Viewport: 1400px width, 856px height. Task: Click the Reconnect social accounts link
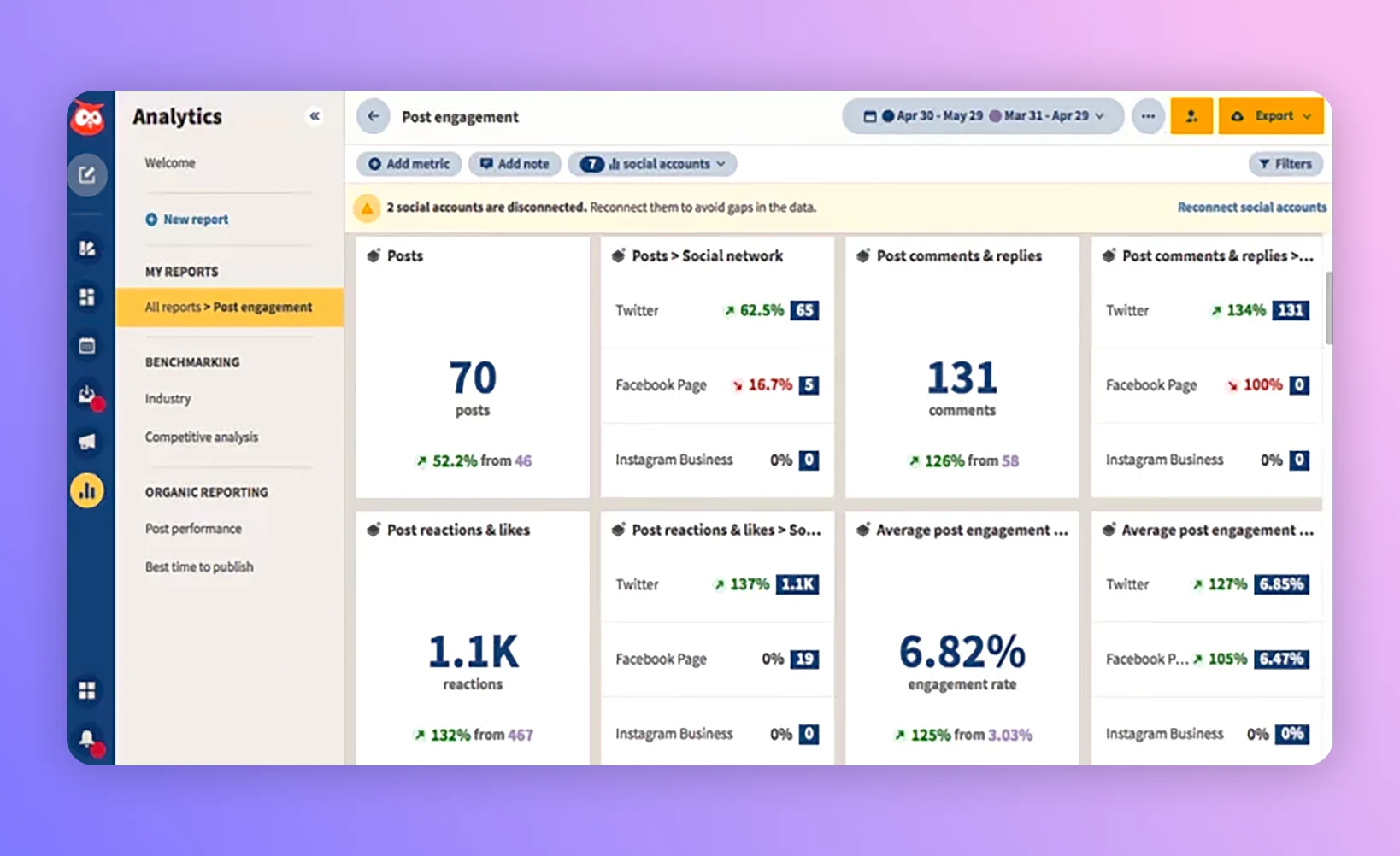click(x=1251, y=207)
